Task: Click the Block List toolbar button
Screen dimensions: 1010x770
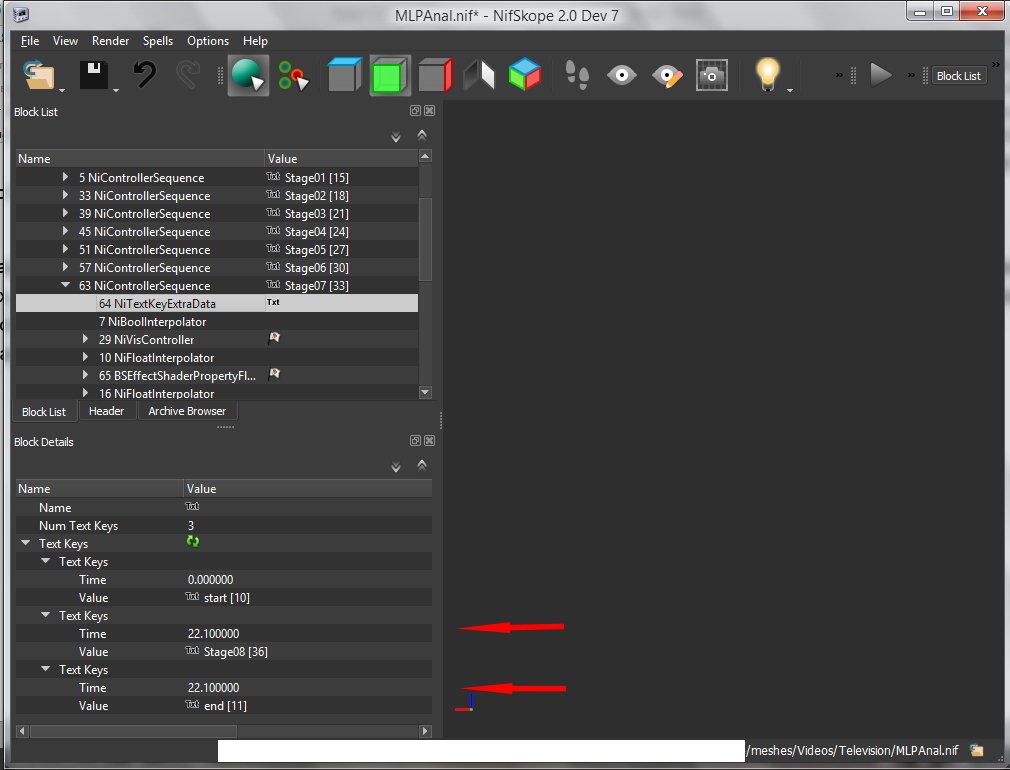Action: [958, 76]
